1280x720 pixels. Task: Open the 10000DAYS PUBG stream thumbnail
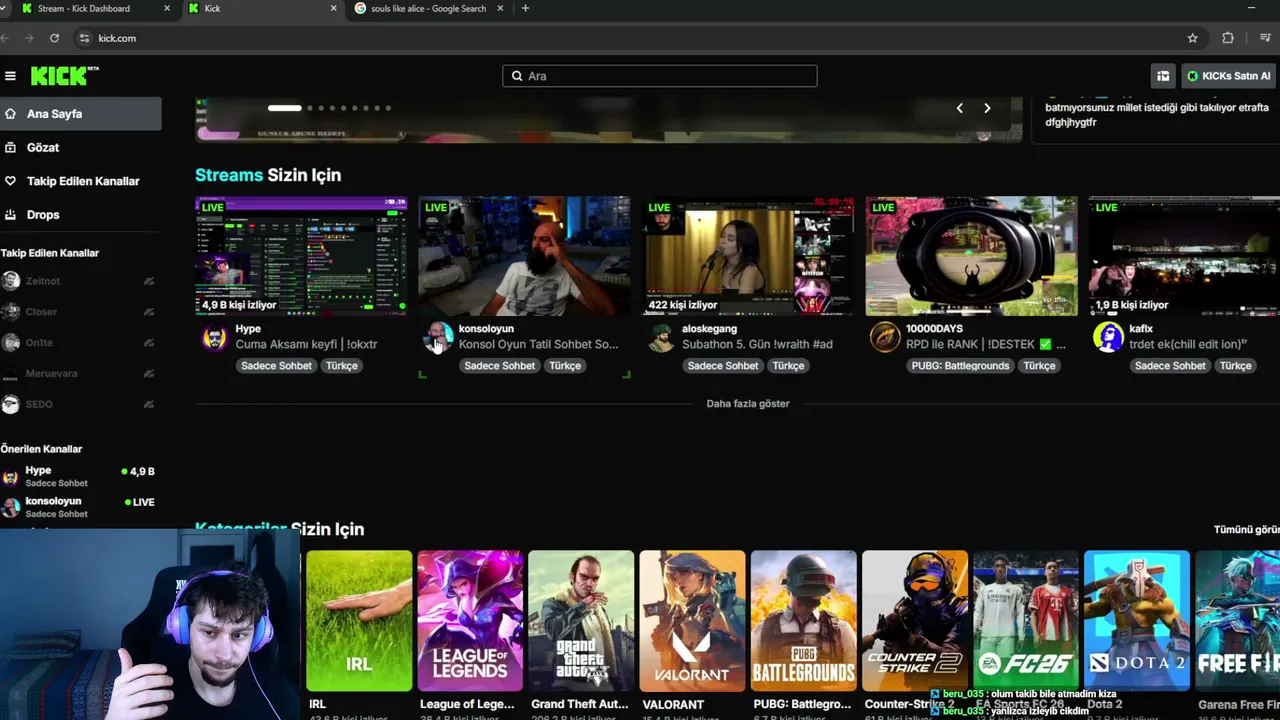point(971,256)
